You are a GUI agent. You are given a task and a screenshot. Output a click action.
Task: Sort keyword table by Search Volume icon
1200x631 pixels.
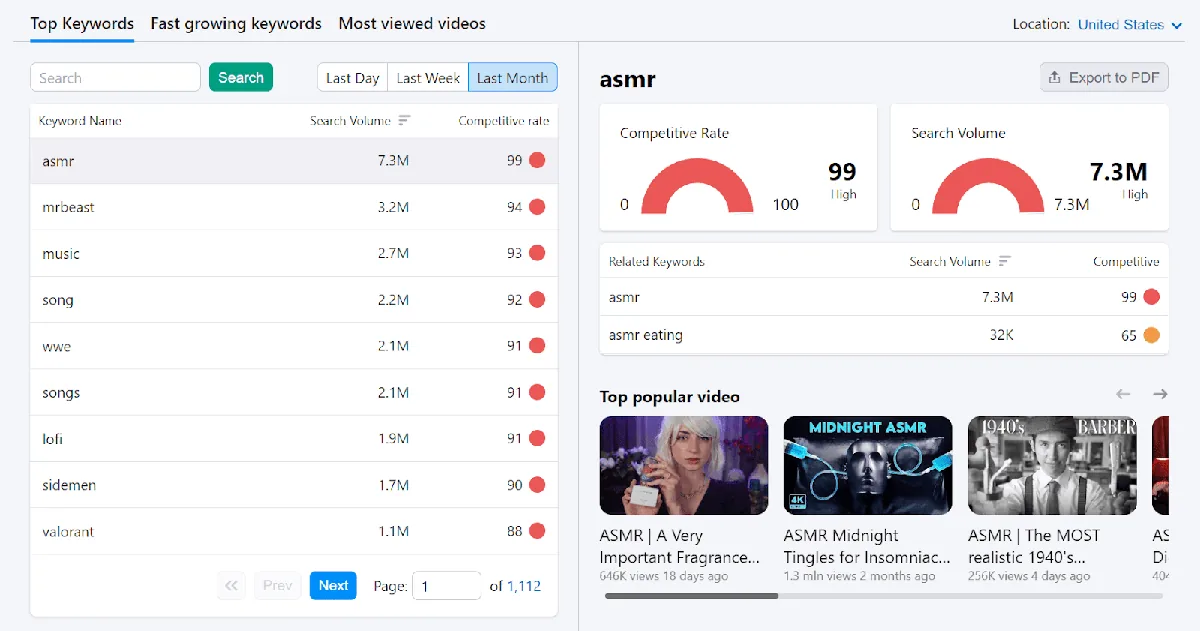click(405, 121)
